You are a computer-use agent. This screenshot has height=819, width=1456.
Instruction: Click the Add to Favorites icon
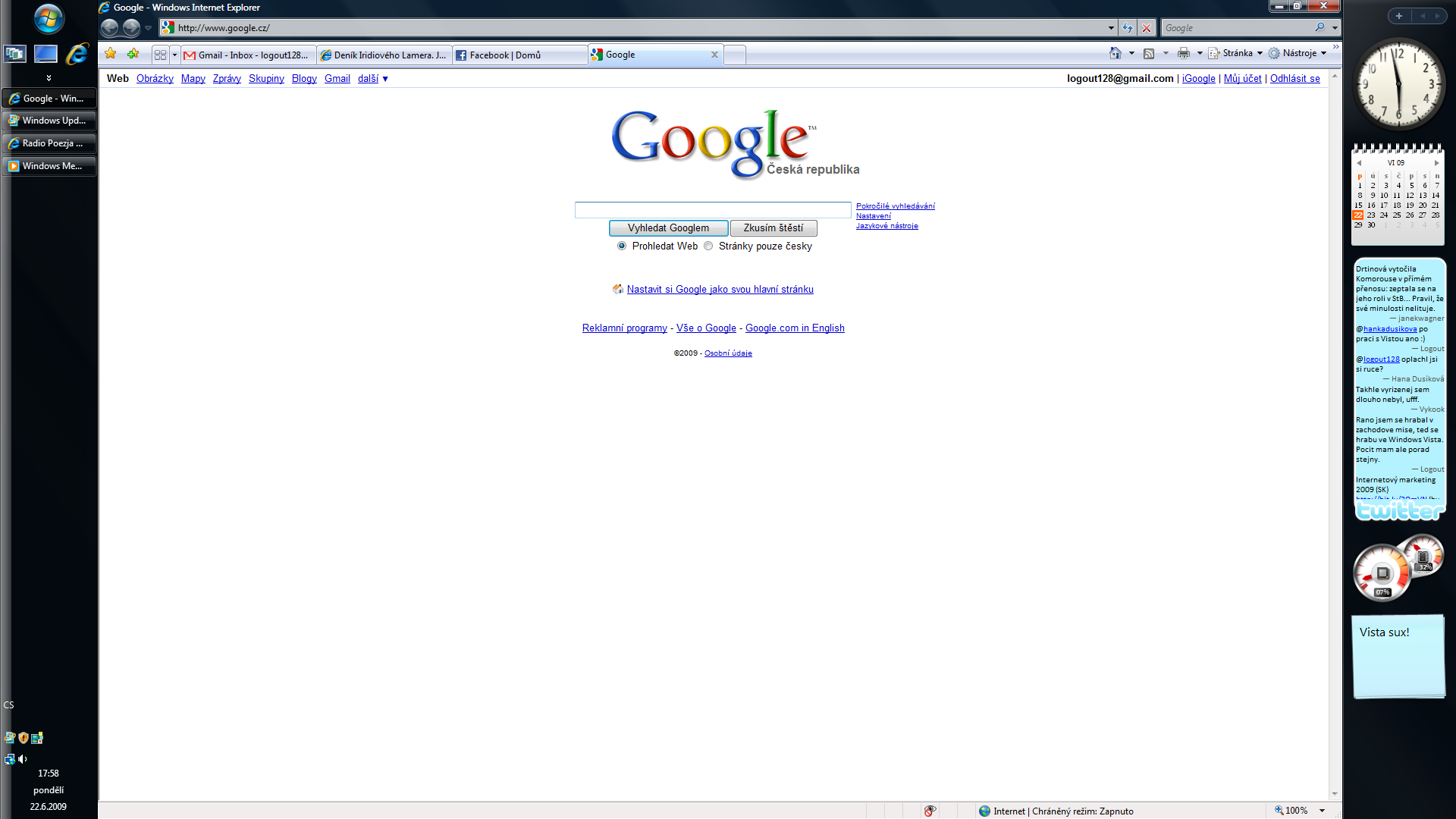133,54
